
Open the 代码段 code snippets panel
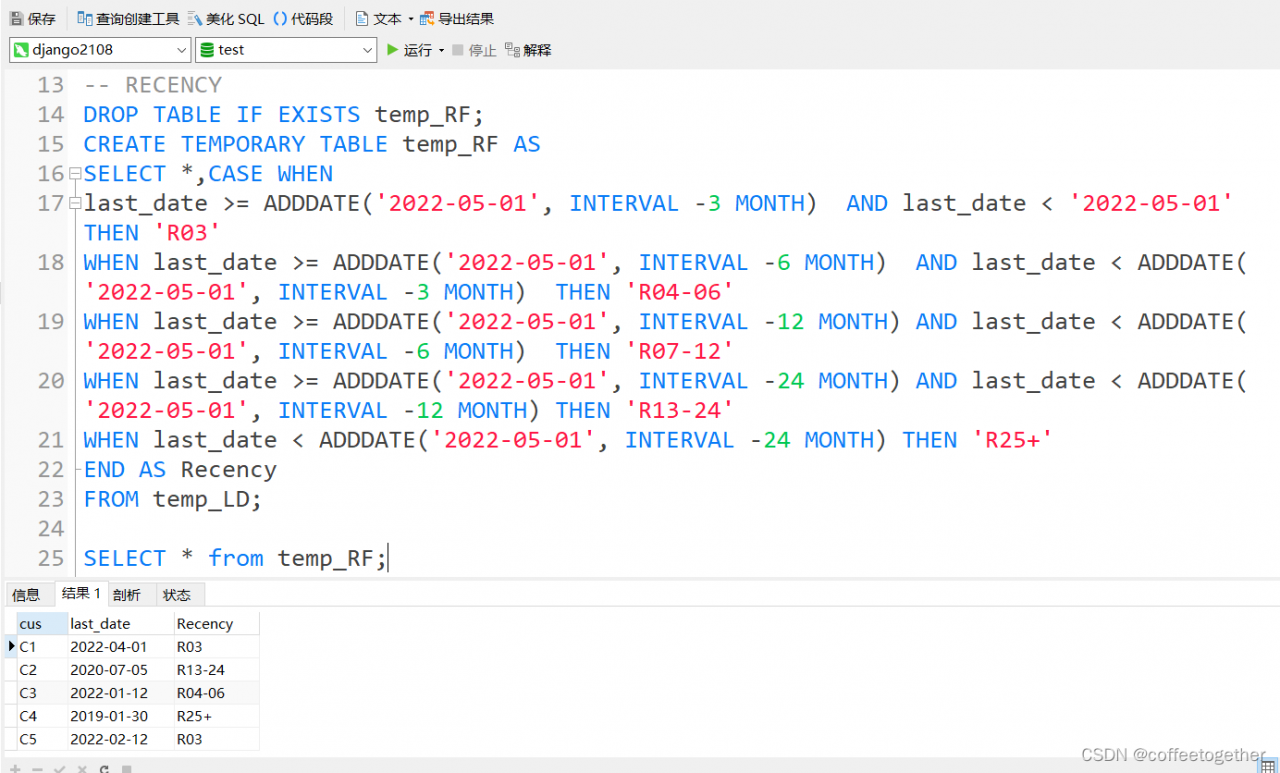click(x=303, y=19)
